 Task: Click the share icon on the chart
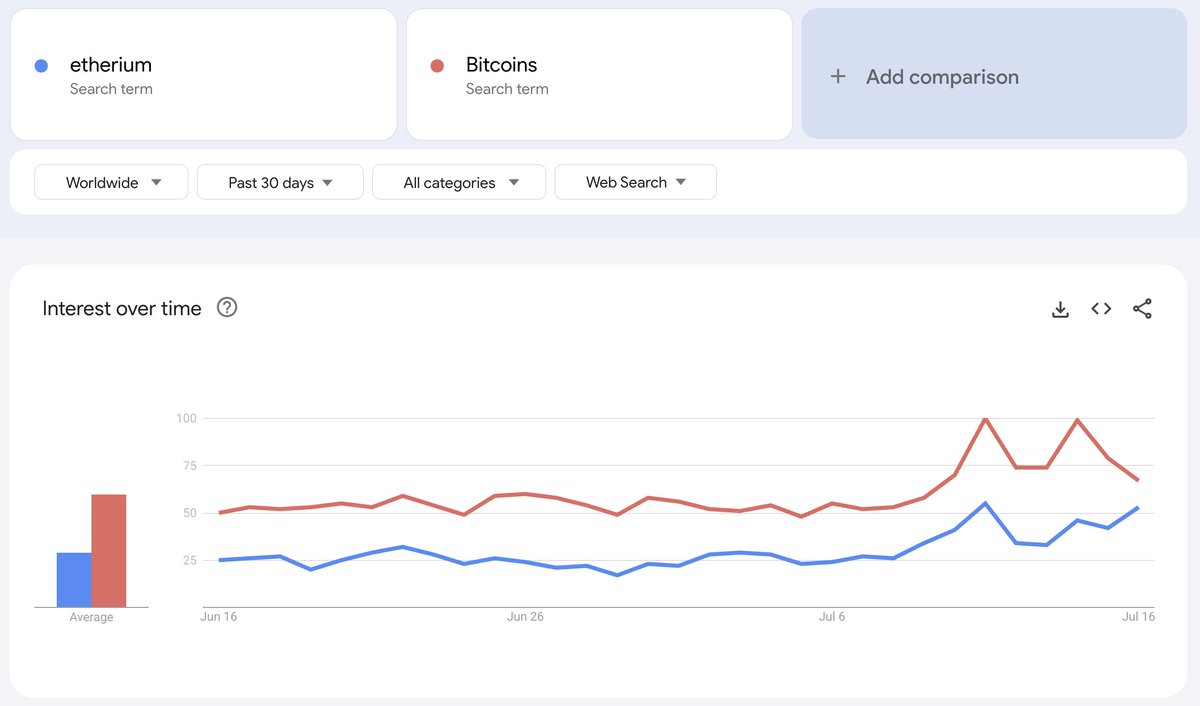click(x=1142, y=309)
